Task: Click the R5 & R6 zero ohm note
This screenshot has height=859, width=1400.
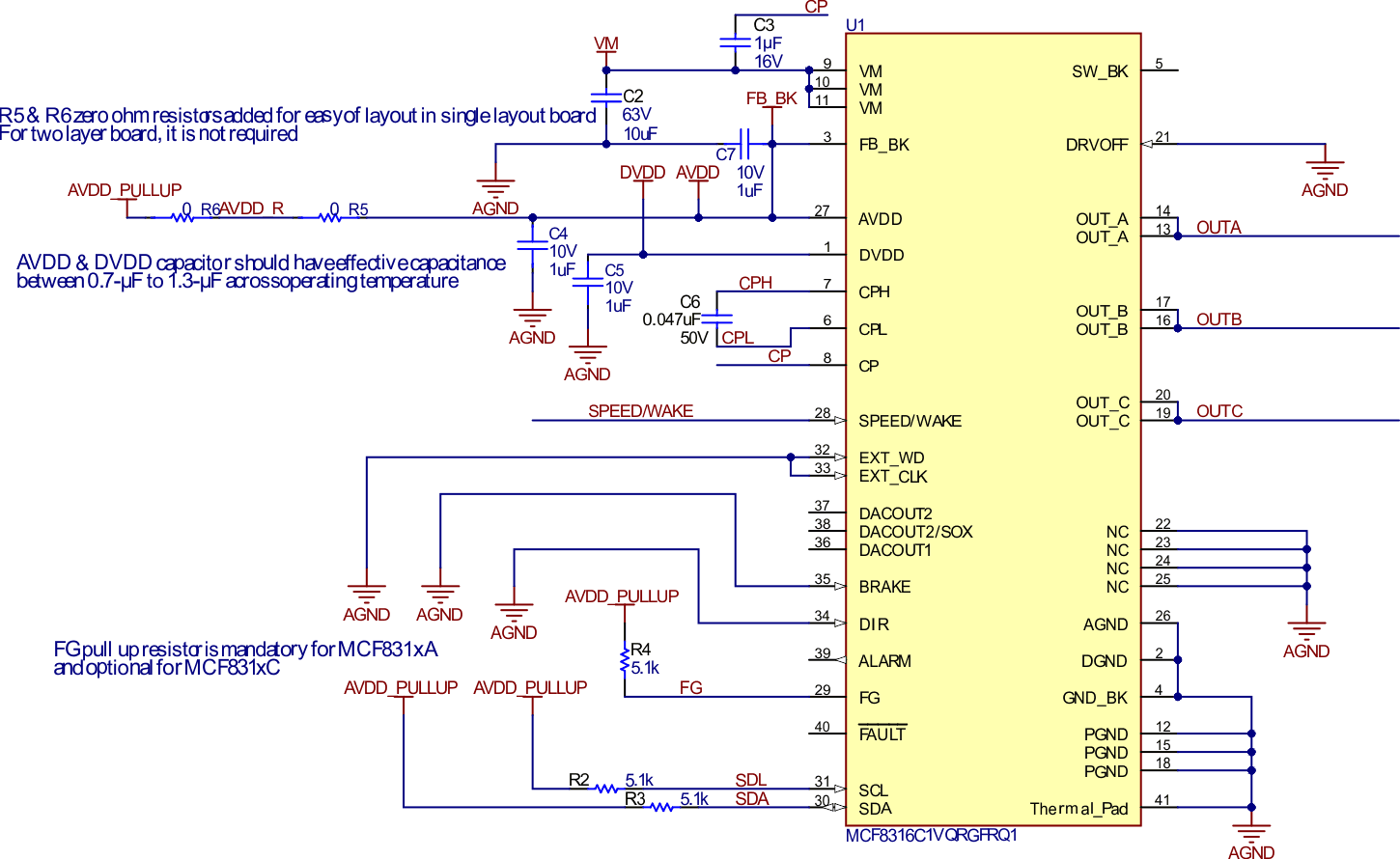Action: click(297, 125)
